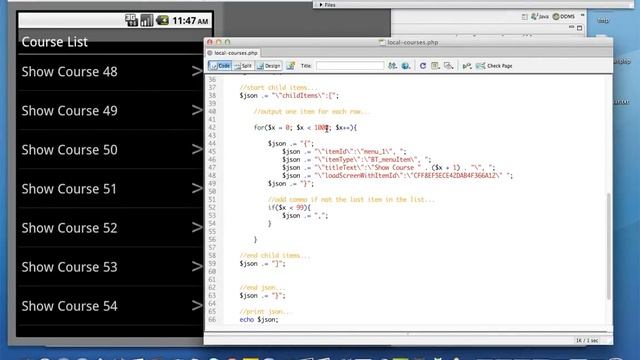Tap the Course List title bar
The width and height of the screenshot is (640, 360).
pyautogui.click(x=111, y=42)
